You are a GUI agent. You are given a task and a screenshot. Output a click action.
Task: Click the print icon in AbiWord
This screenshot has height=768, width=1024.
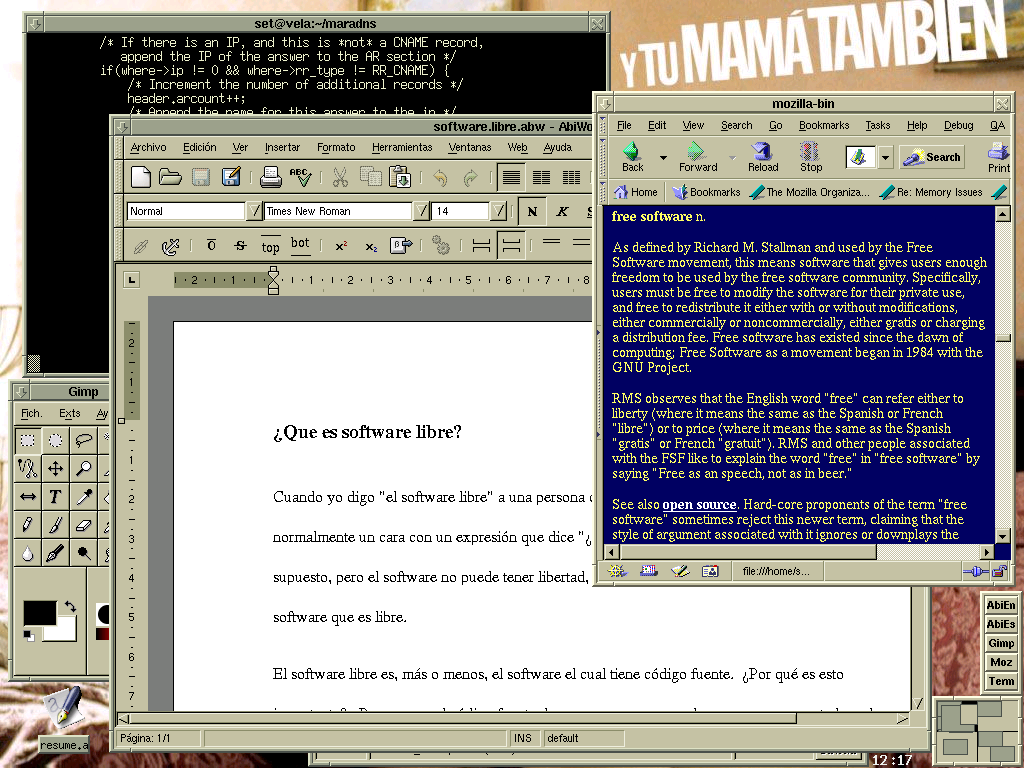click(270, 178)
